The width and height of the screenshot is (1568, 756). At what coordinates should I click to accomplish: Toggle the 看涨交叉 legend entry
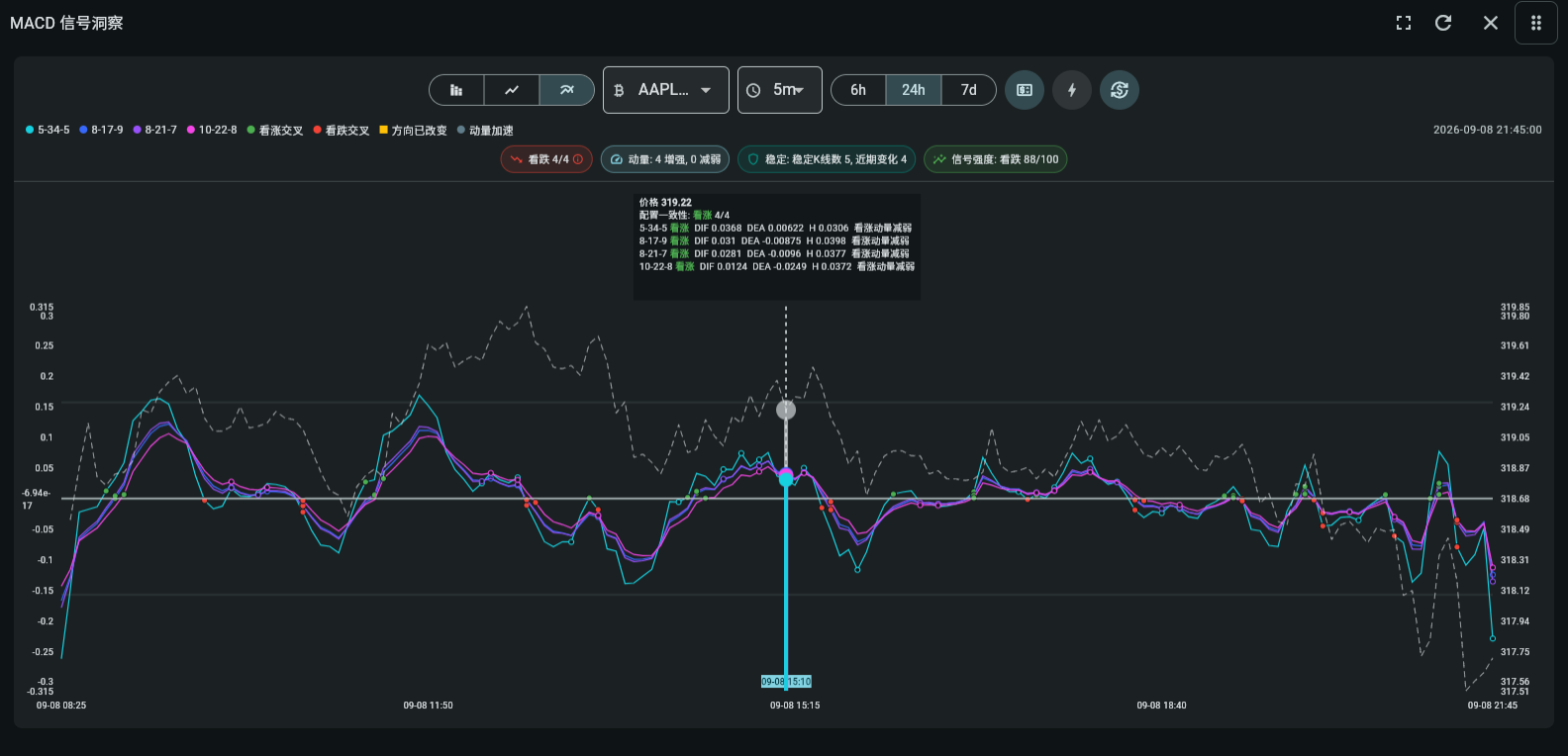275,130
